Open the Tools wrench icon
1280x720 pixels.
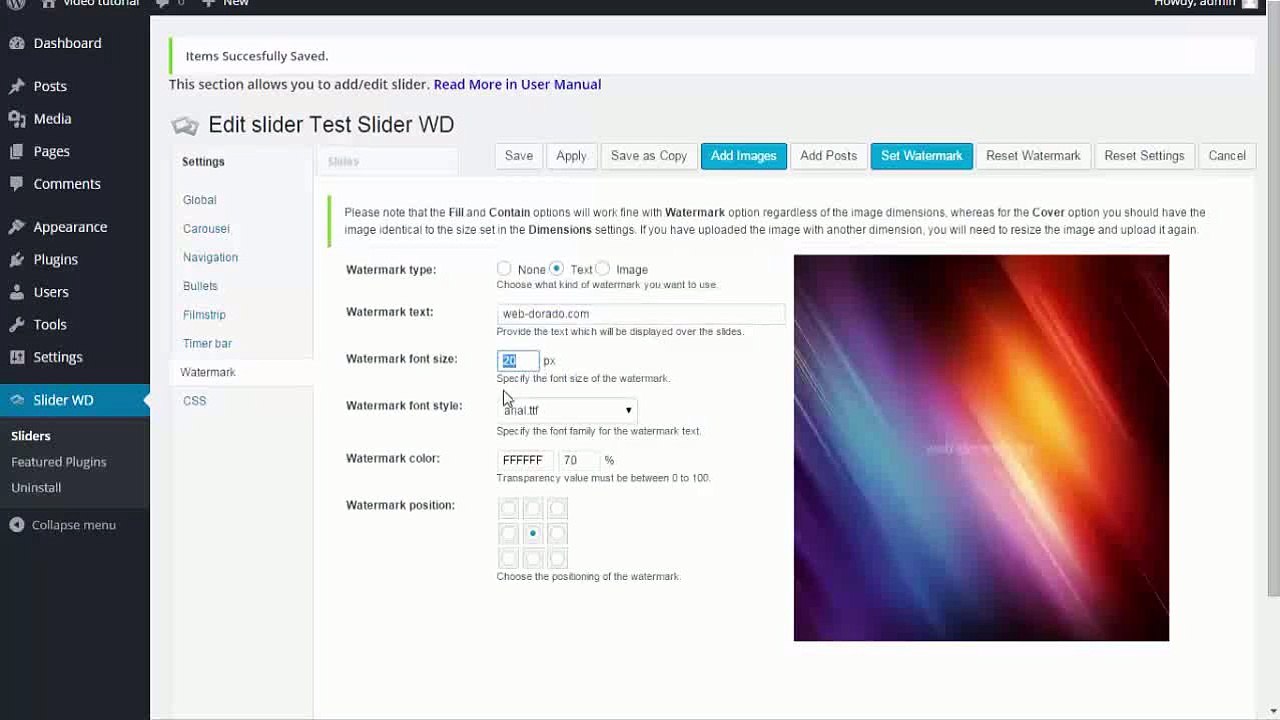(17, 324)
